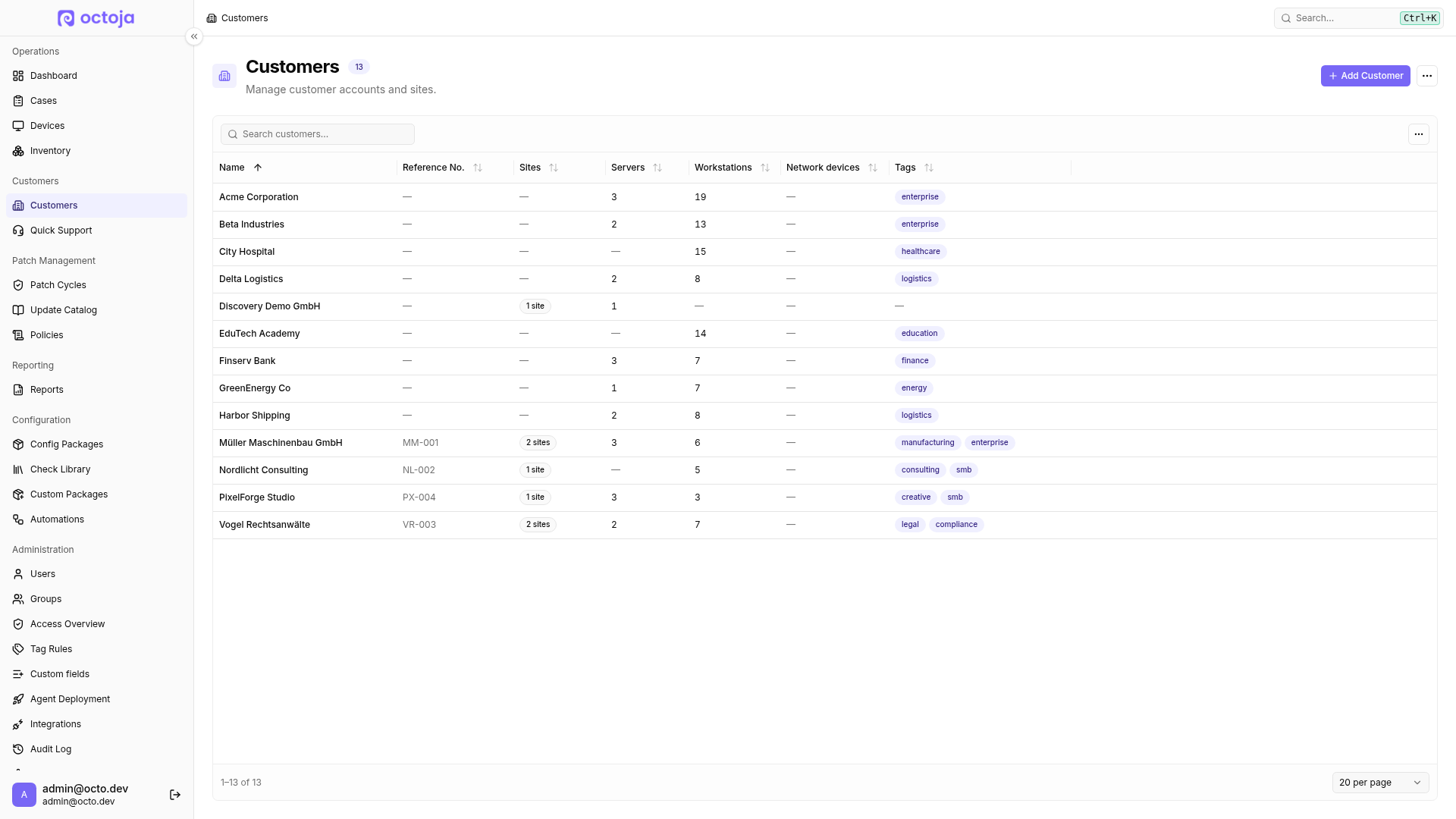The height and width of the screenshot is (819, 1456).
Task: Sort table by Workstations column
Action: 765,168
